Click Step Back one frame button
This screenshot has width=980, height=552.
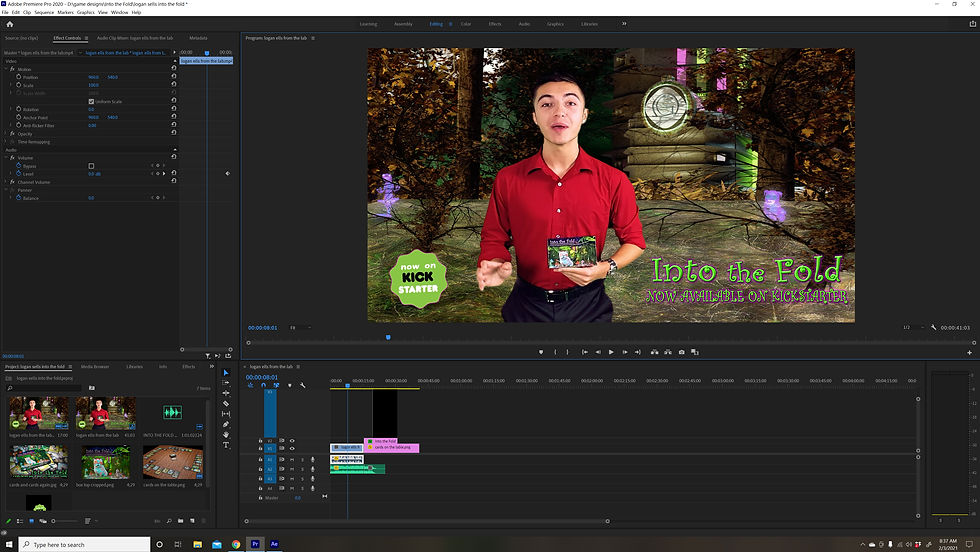[598, 352]
